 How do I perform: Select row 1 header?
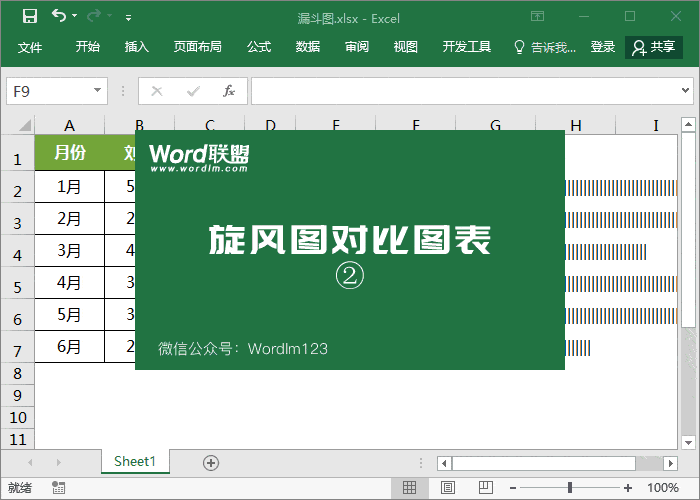(17, 153)
